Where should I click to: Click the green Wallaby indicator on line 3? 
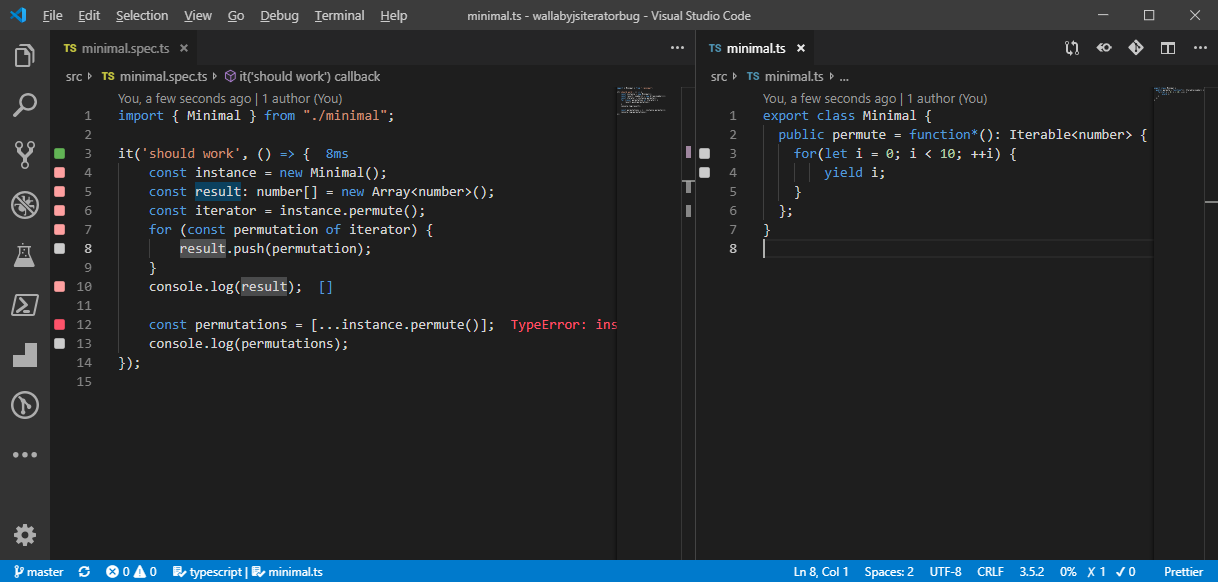coord(60,153)
